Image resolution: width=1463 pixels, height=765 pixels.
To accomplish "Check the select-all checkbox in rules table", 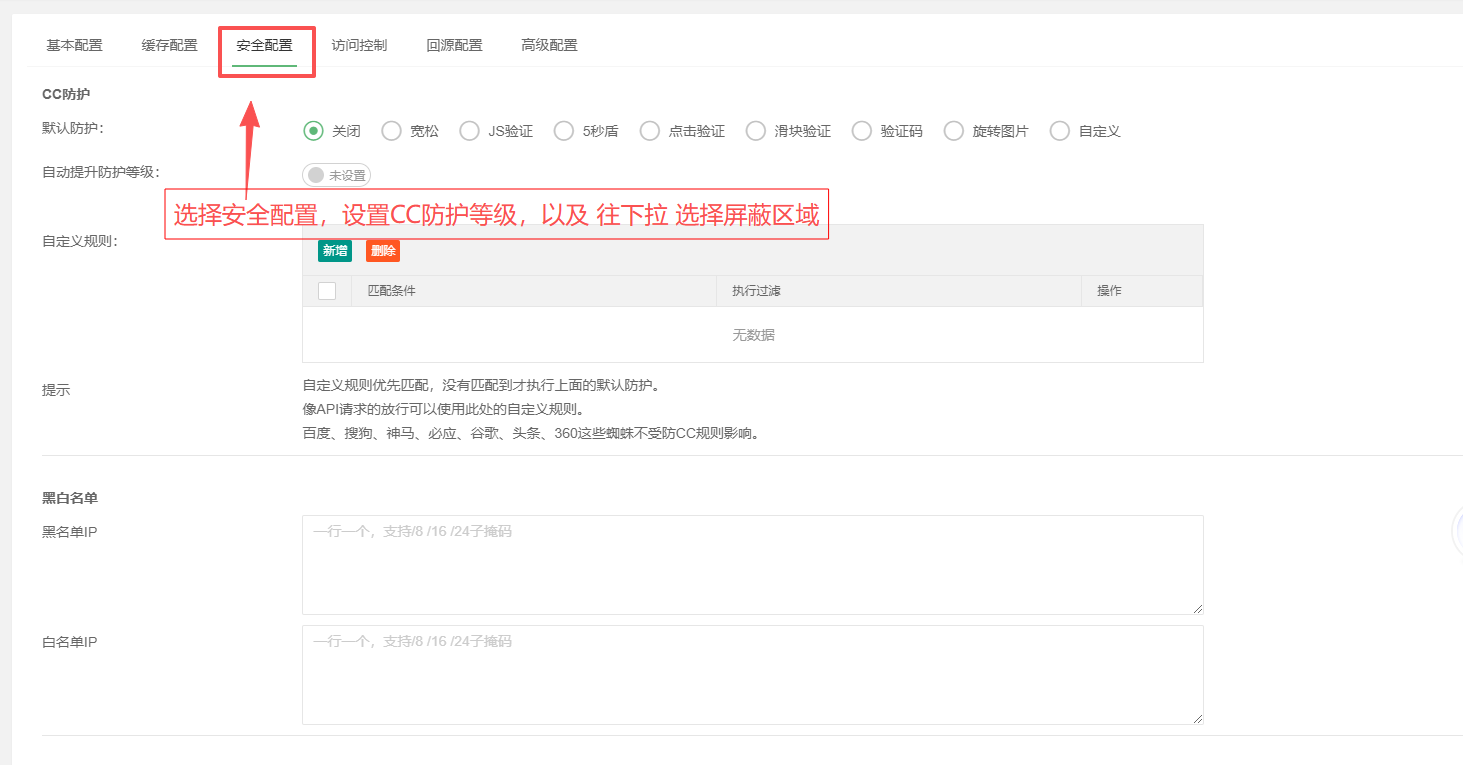I will 327,291.
